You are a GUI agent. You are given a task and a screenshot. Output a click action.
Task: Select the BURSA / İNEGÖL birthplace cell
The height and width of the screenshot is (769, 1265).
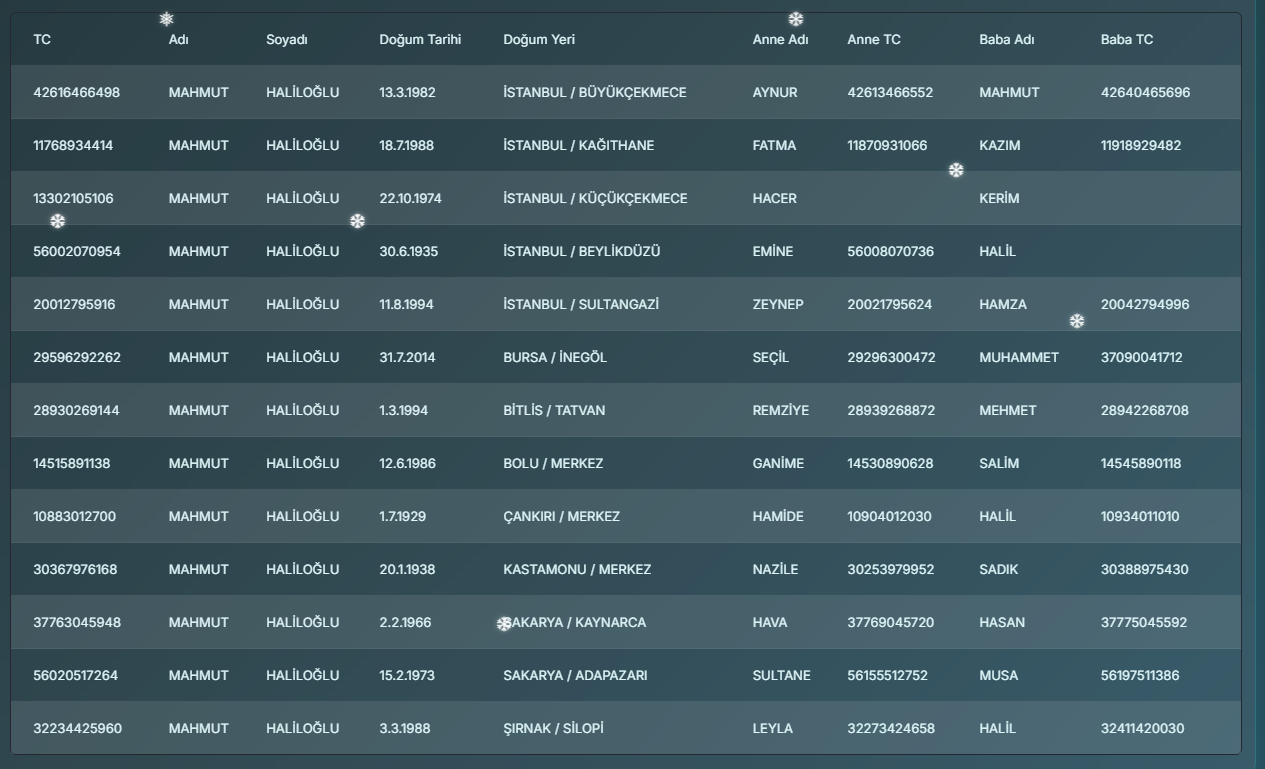pyautogui.click(x=555, y=357)
